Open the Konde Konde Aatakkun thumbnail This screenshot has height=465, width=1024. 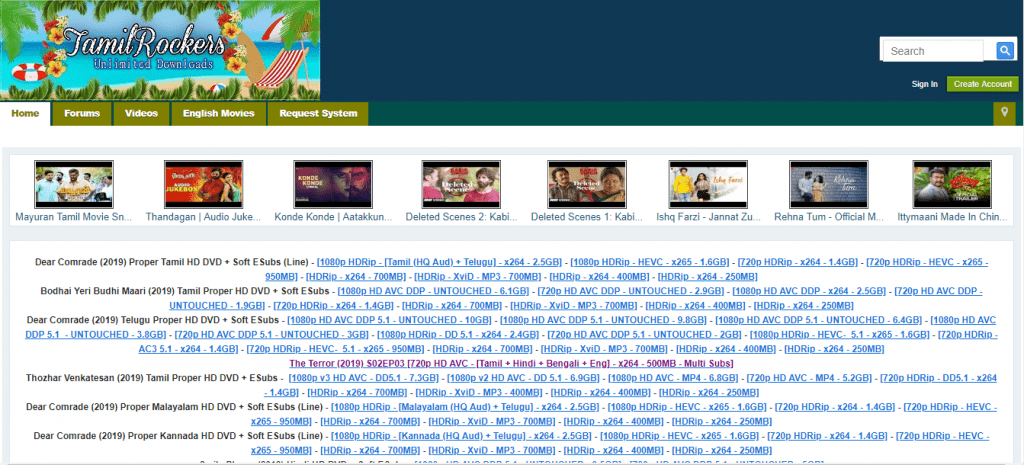[x=333, y=184]
